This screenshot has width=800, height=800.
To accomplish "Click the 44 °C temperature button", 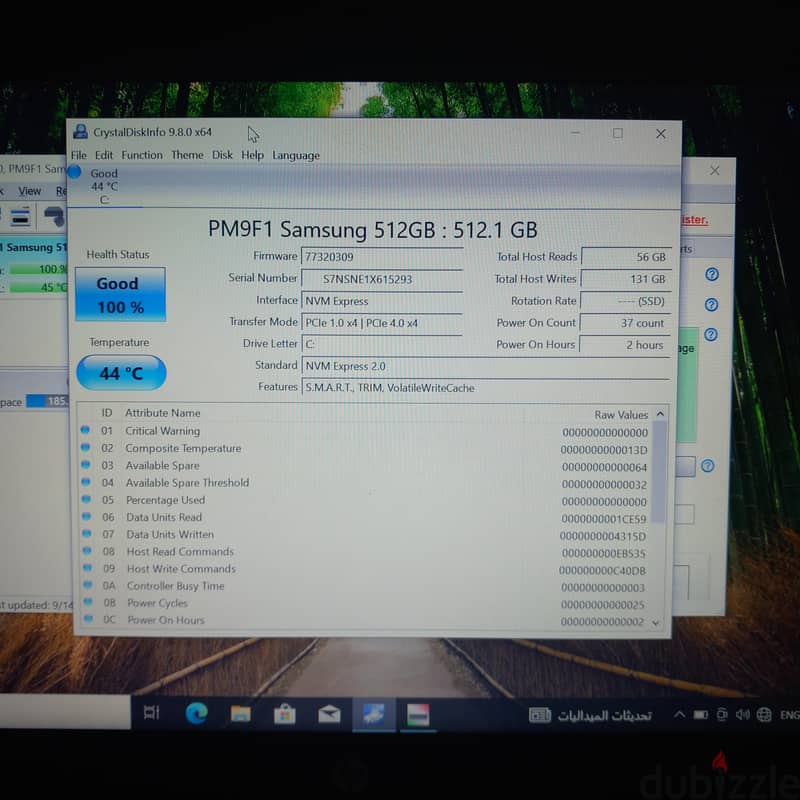I will (121, 373).
